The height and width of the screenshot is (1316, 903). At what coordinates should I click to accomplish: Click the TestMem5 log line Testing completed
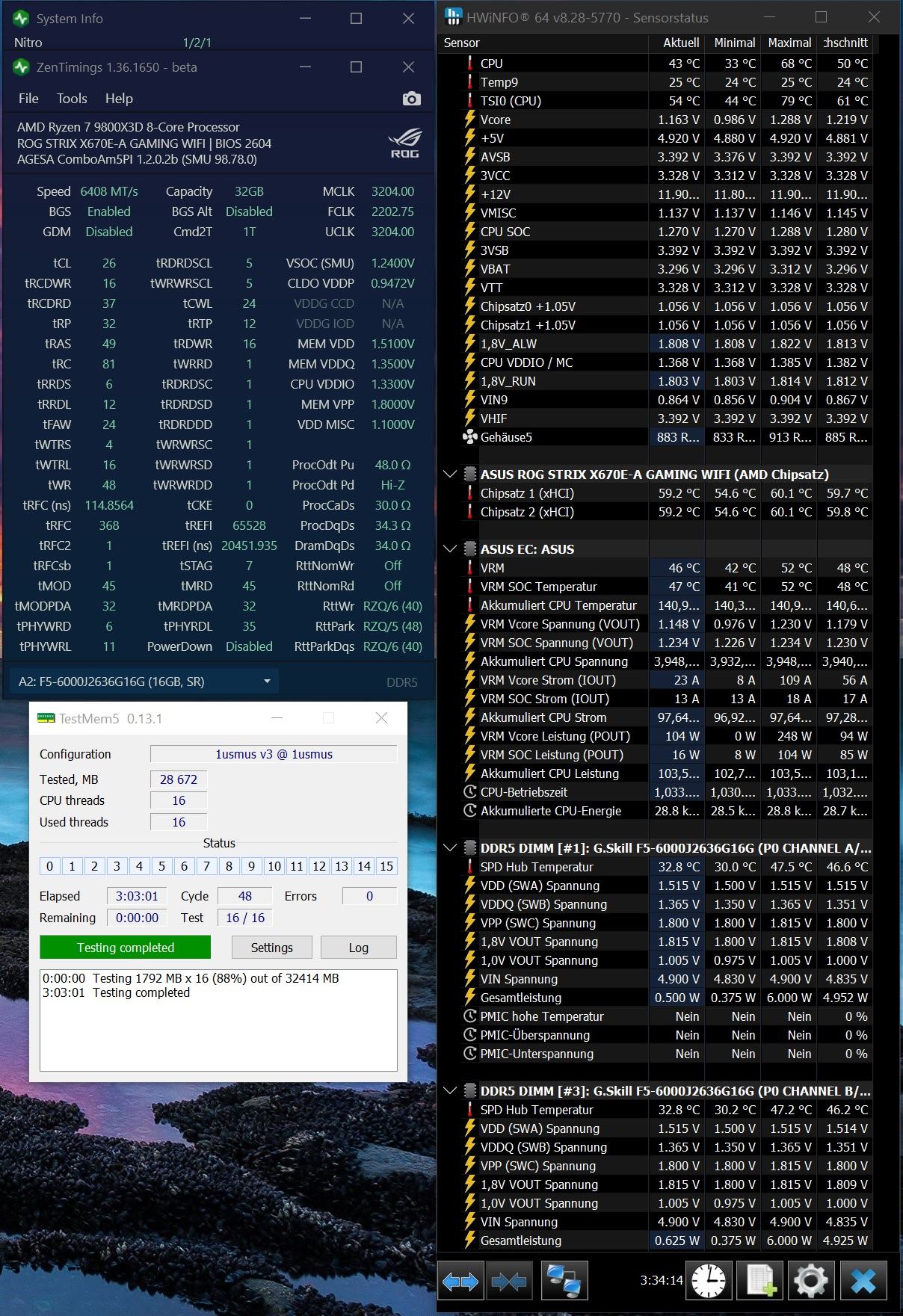pos(117,992)
